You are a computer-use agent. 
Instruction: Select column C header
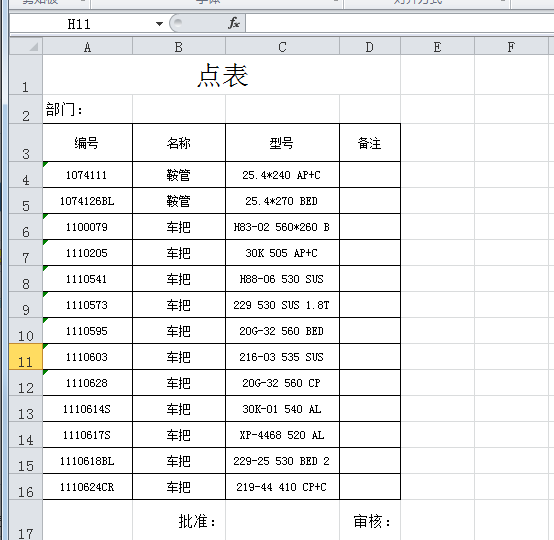[282, 47]
